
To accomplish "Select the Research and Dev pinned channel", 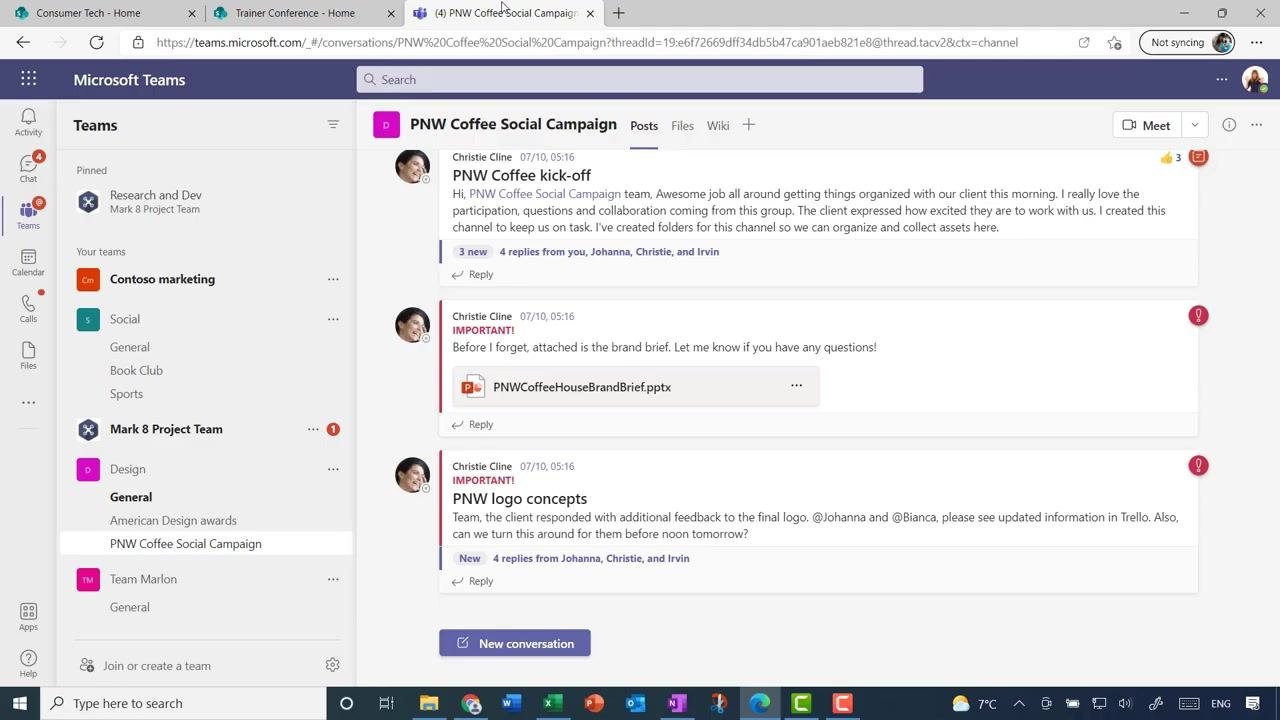I will coord(205,202).
